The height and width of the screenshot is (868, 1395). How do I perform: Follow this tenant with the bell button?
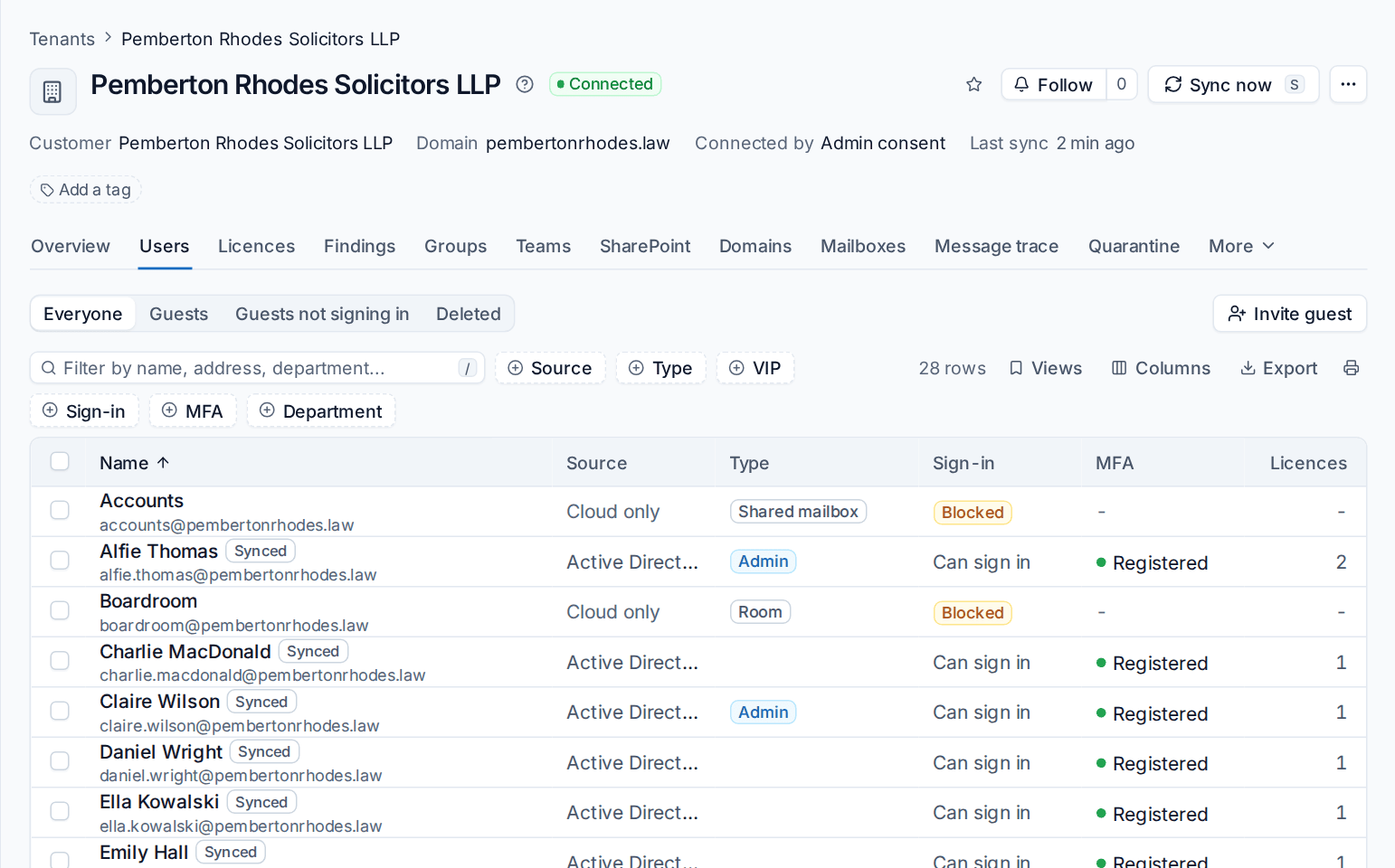coord(1054,84)
